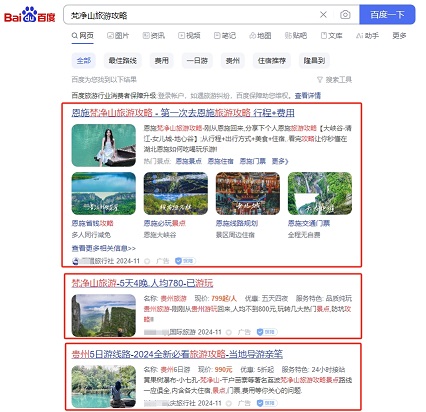Expand 更多 hot attractions link
Viewport: 426px width, 412px height.
point(280,161)
